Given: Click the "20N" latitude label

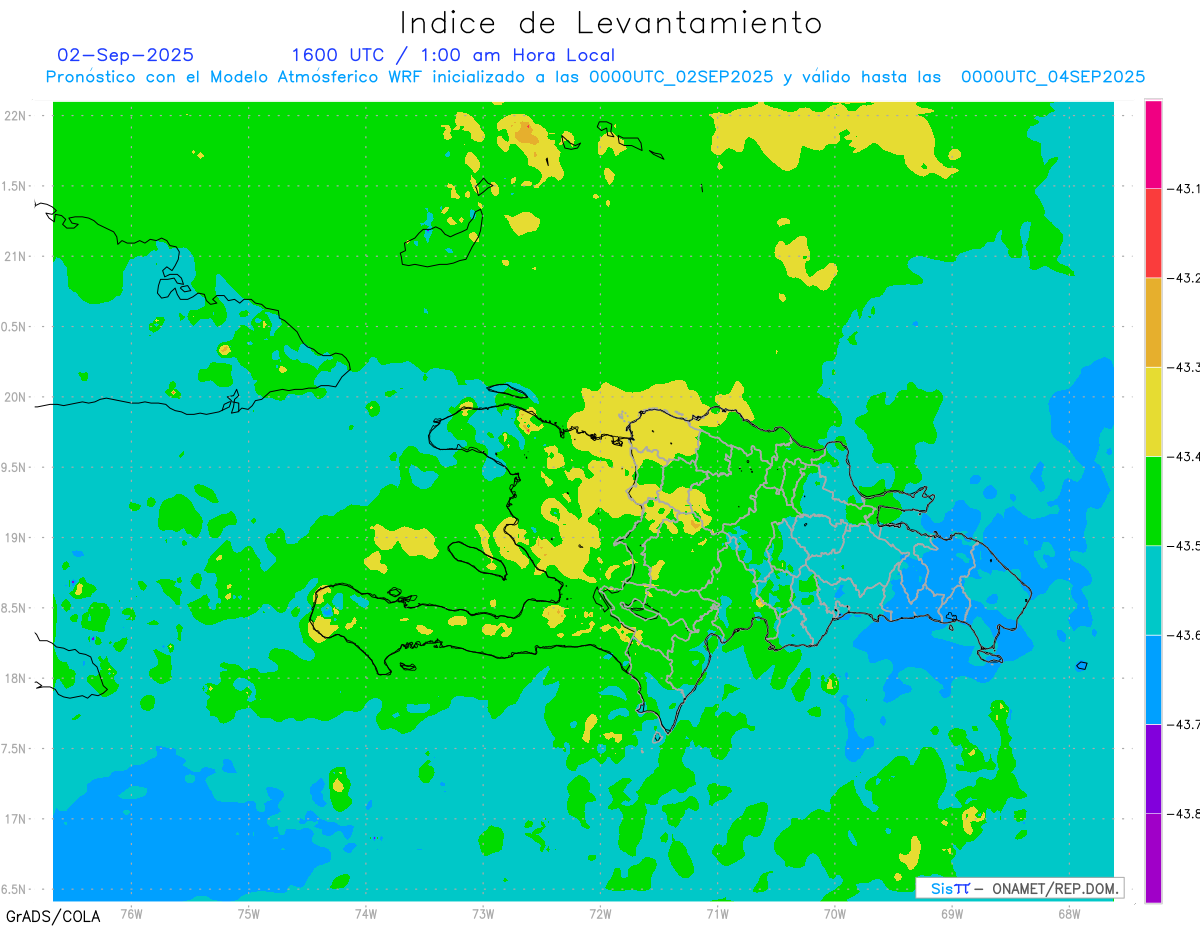Looking at the screenshot, I should (x=17, y=397).
